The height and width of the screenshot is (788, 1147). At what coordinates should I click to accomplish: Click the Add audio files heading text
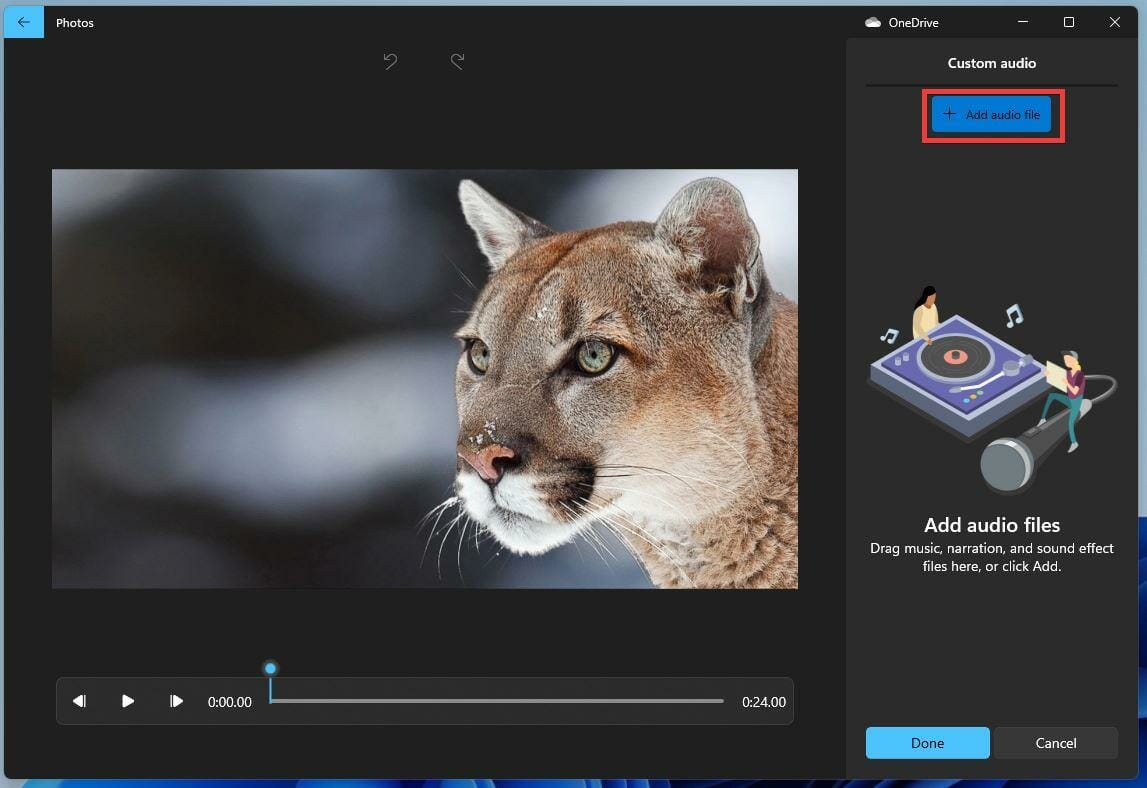(991, 525)
